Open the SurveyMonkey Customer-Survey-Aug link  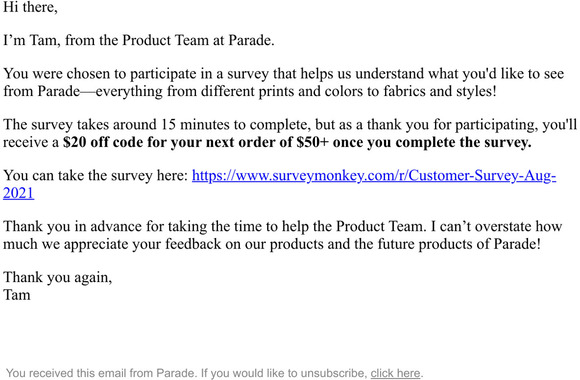click(374, 175)
